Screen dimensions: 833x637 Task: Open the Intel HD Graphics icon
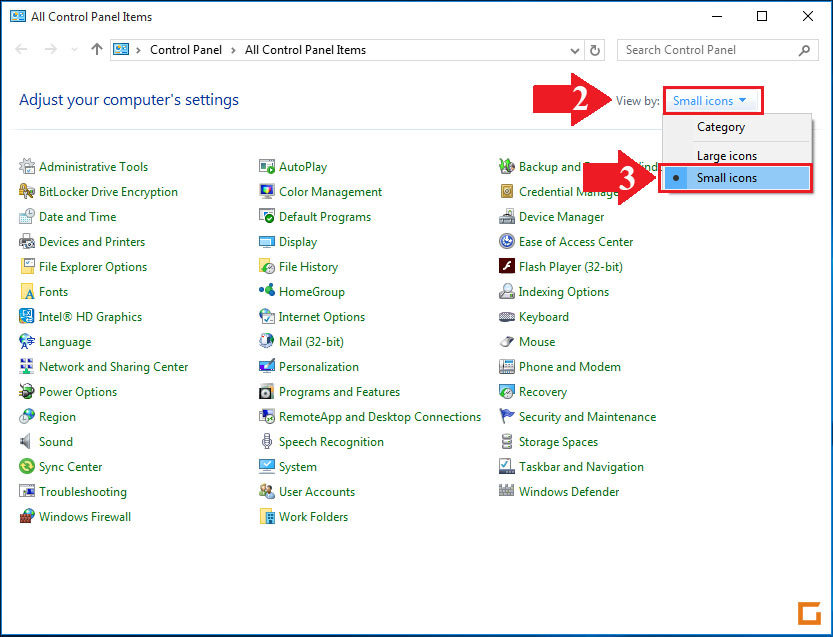point(27,316)
